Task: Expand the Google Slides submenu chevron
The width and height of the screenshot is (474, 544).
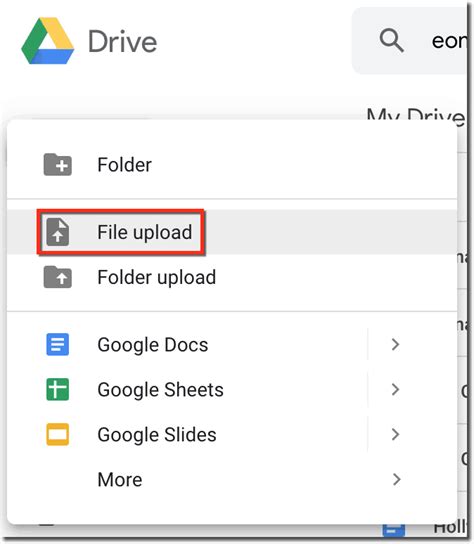Action: pos(396,434)
